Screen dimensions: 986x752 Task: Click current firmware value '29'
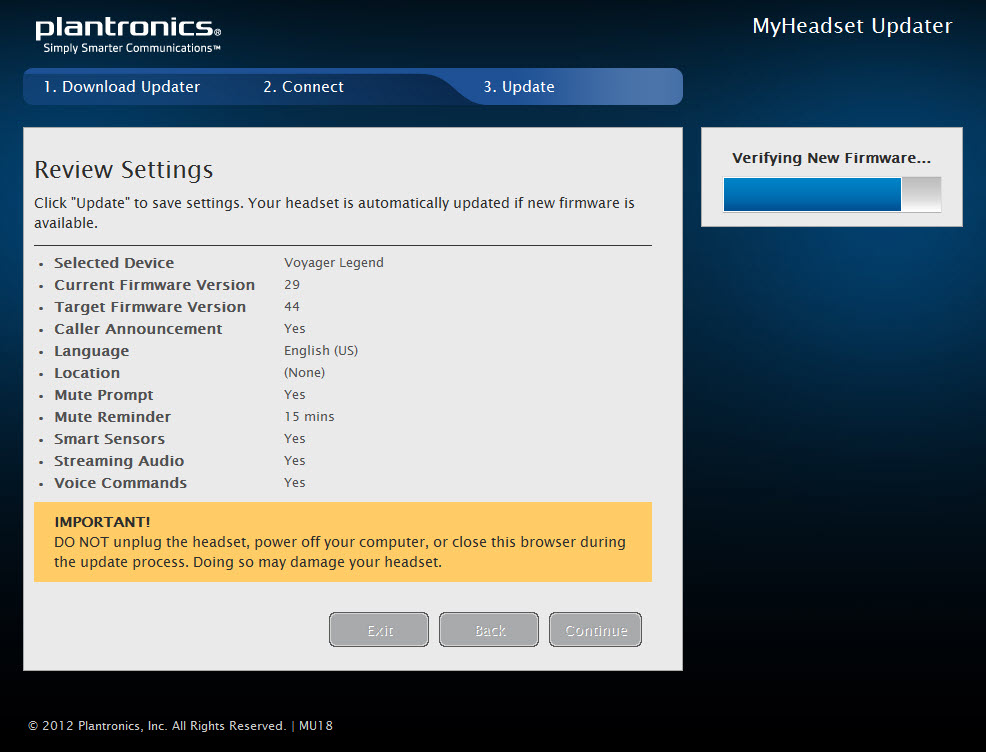click(x=292, y=285)
